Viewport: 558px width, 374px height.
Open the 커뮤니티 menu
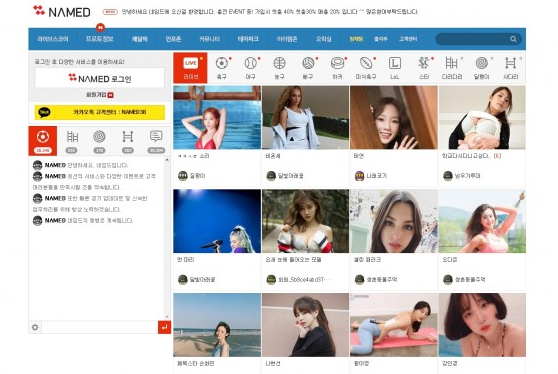[209, 39]
